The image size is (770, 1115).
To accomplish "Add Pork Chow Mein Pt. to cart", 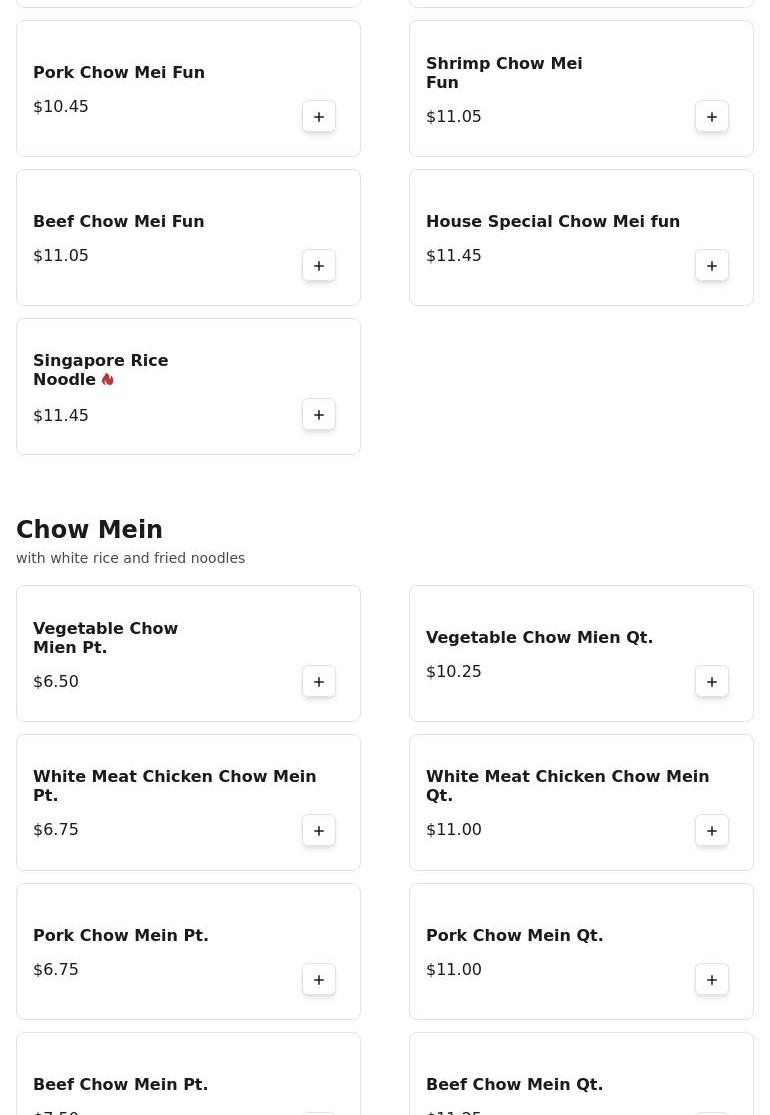I will [x=319, y=980].
